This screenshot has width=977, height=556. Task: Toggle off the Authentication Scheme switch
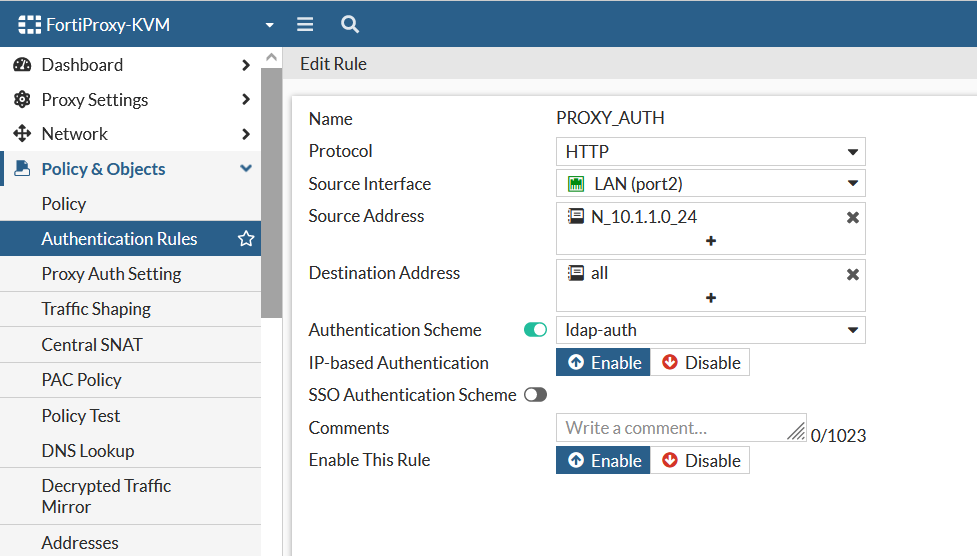tap(535, 330)
